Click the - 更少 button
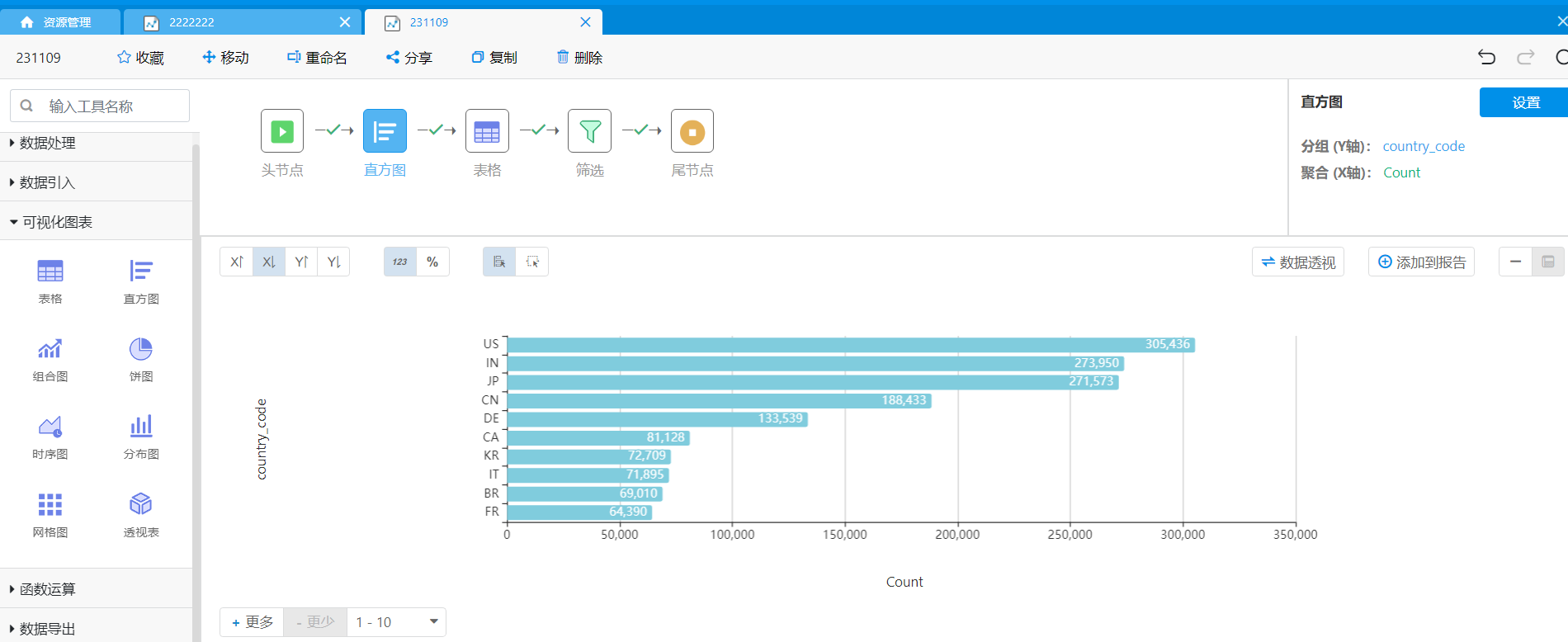This screenshot has width=1568, height=642. (315, 622)
